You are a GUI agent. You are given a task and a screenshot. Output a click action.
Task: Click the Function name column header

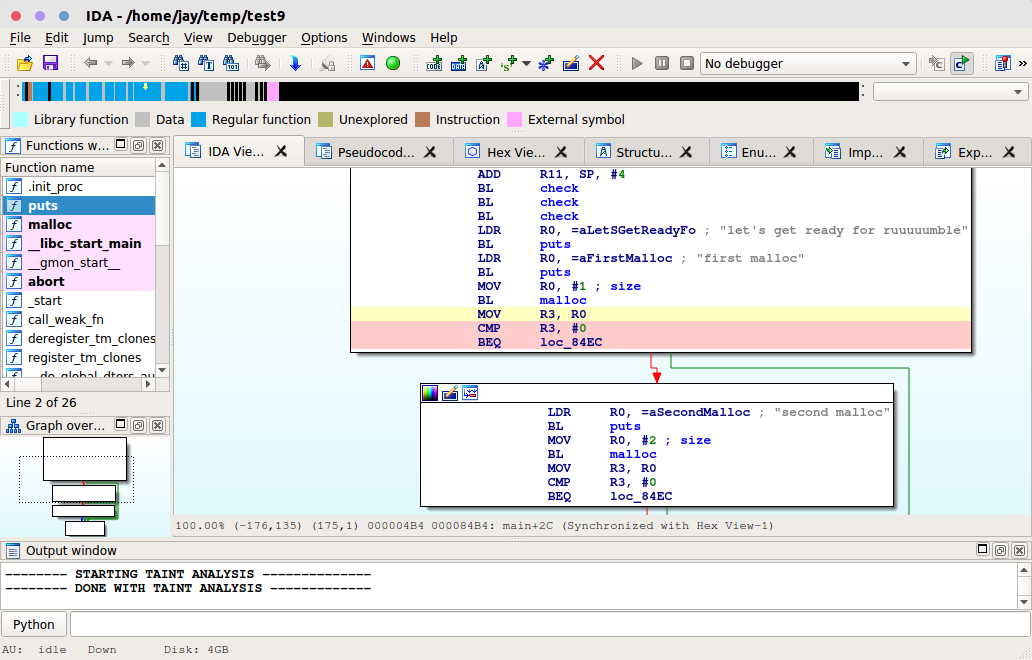click(79, 167)
